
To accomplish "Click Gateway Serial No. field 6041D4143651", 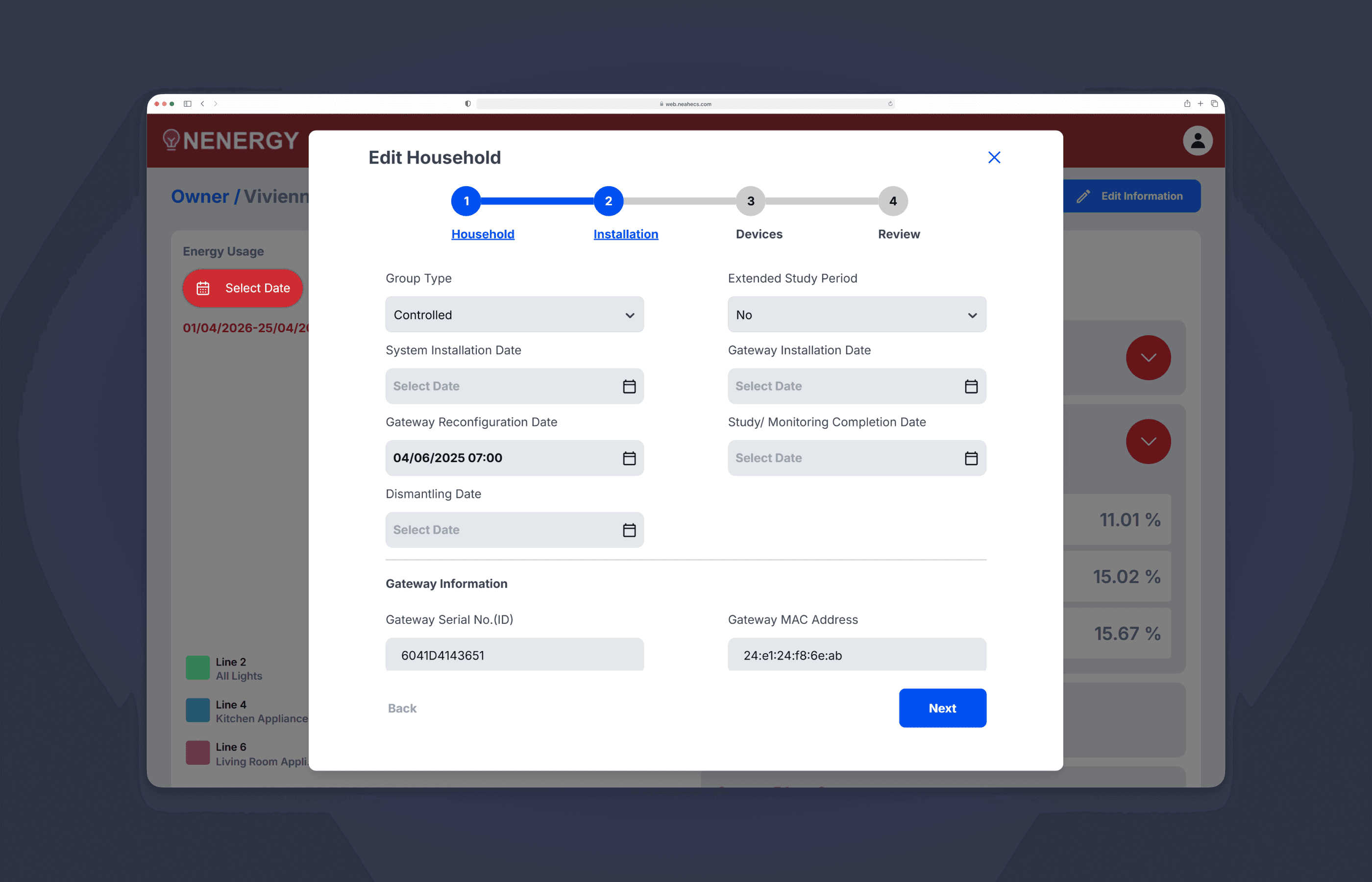I will point(514,654).
